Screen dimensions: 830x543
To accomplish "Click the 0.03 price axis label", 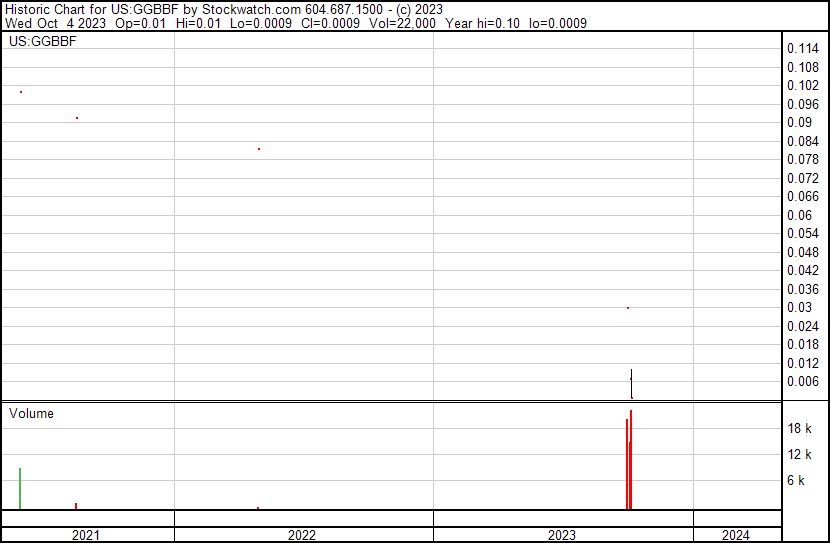I will (799, 307).
